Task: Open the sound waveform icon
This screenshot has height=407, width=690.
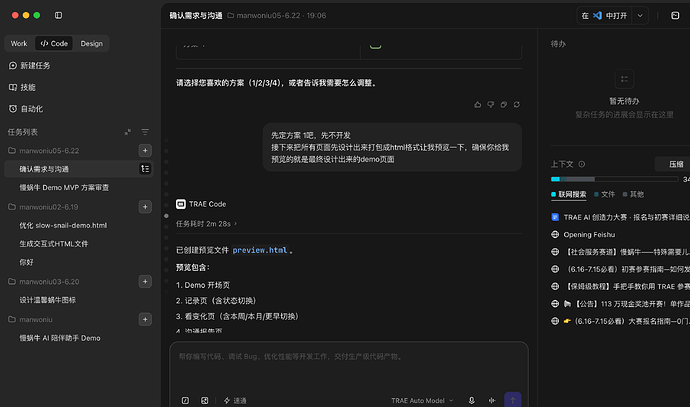Action: coord(492,400)
